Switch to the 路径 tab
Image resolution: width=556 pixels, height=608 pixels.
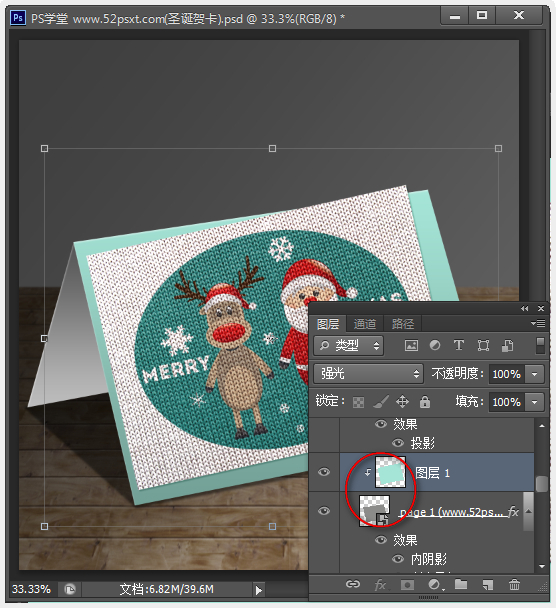[402, 324]
